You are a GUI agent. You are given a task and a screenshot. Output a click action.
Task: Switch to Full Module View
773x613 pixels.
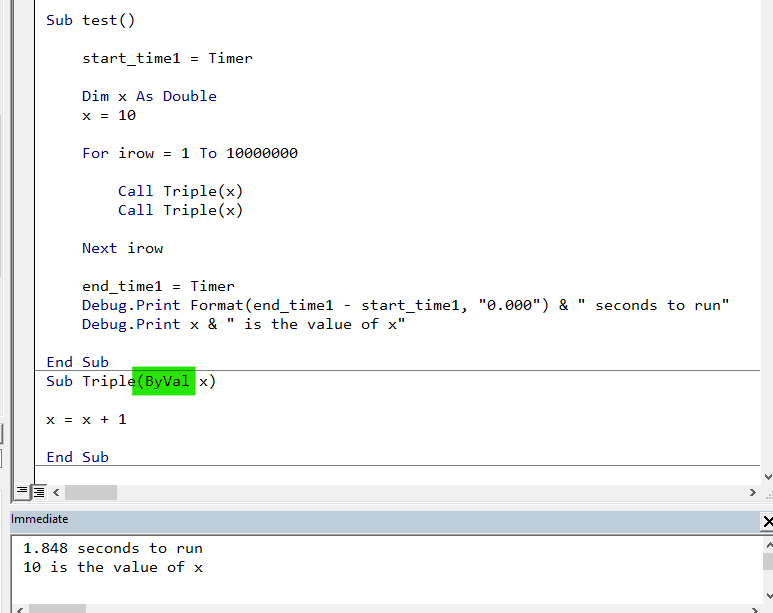39,492
